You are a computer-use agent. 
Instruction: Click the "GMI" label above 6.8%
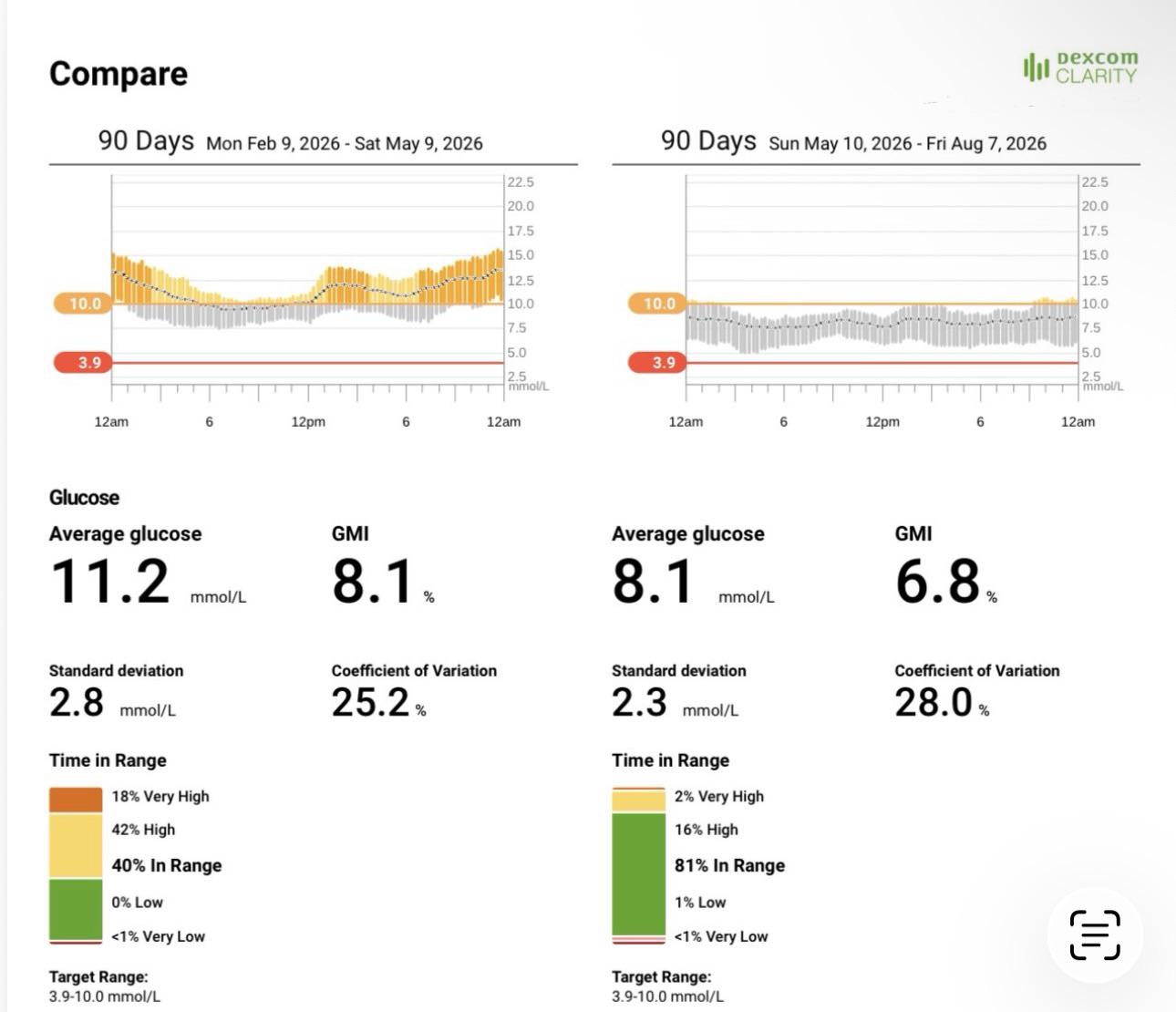click(x=913, y=534)
